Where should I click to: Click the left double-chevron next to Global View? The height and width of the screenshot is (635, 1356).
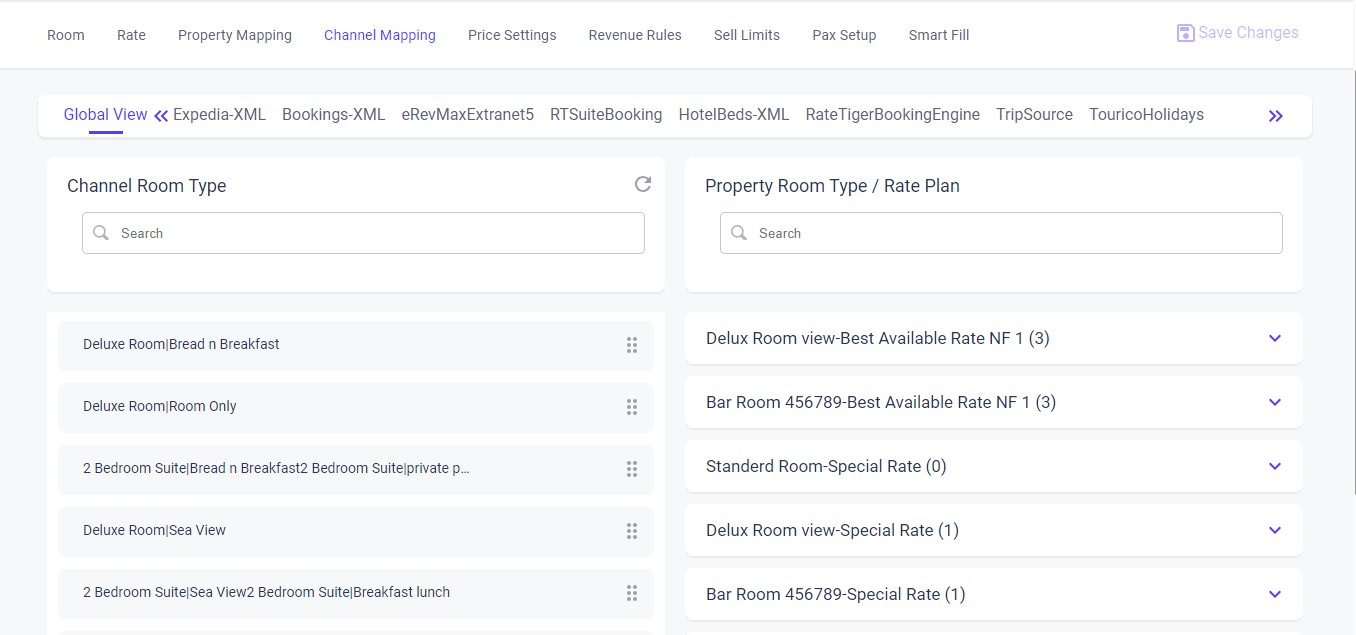point(160,114)
